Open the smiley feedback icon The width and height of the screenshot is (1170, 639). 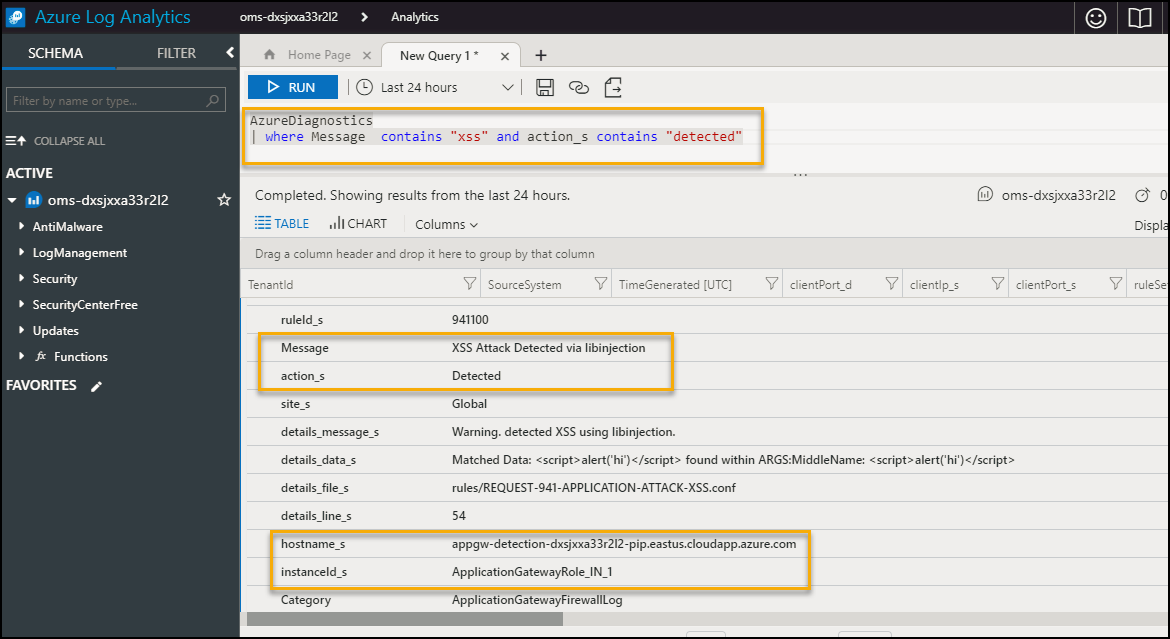[1095, 17]
